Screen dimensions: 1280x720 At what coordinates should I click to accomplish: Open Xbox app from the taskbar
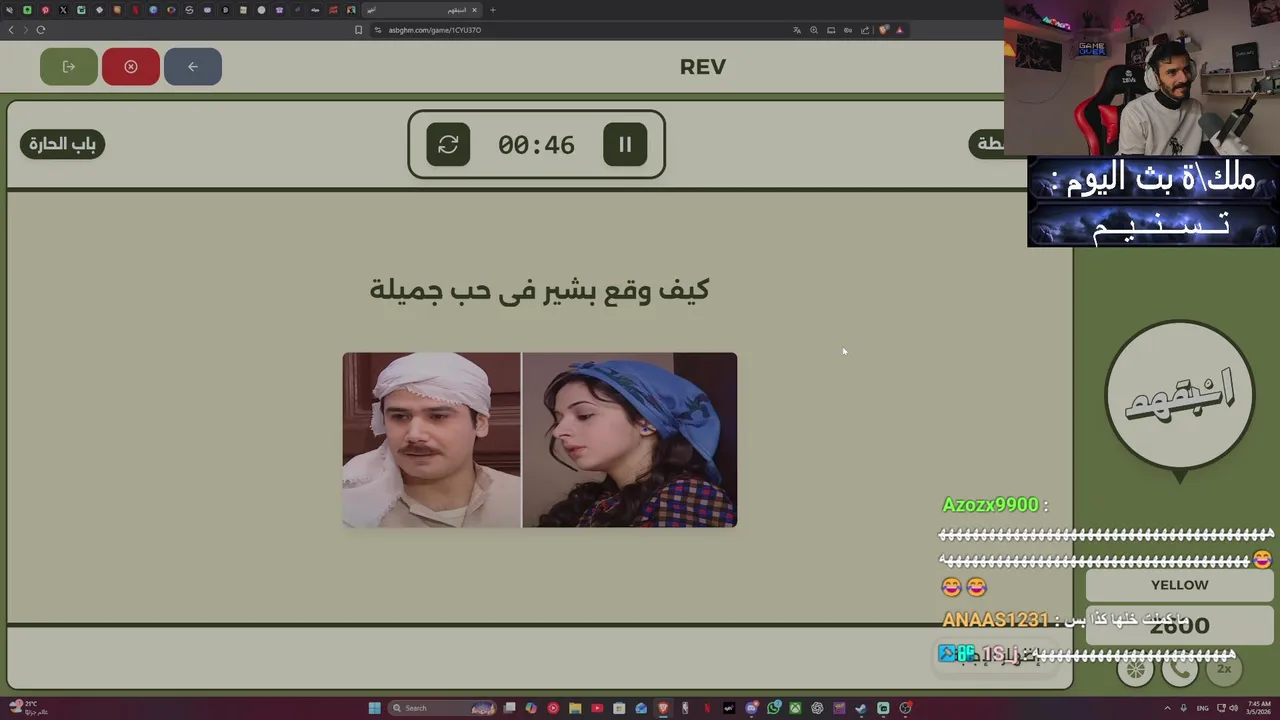pos(795,708)
